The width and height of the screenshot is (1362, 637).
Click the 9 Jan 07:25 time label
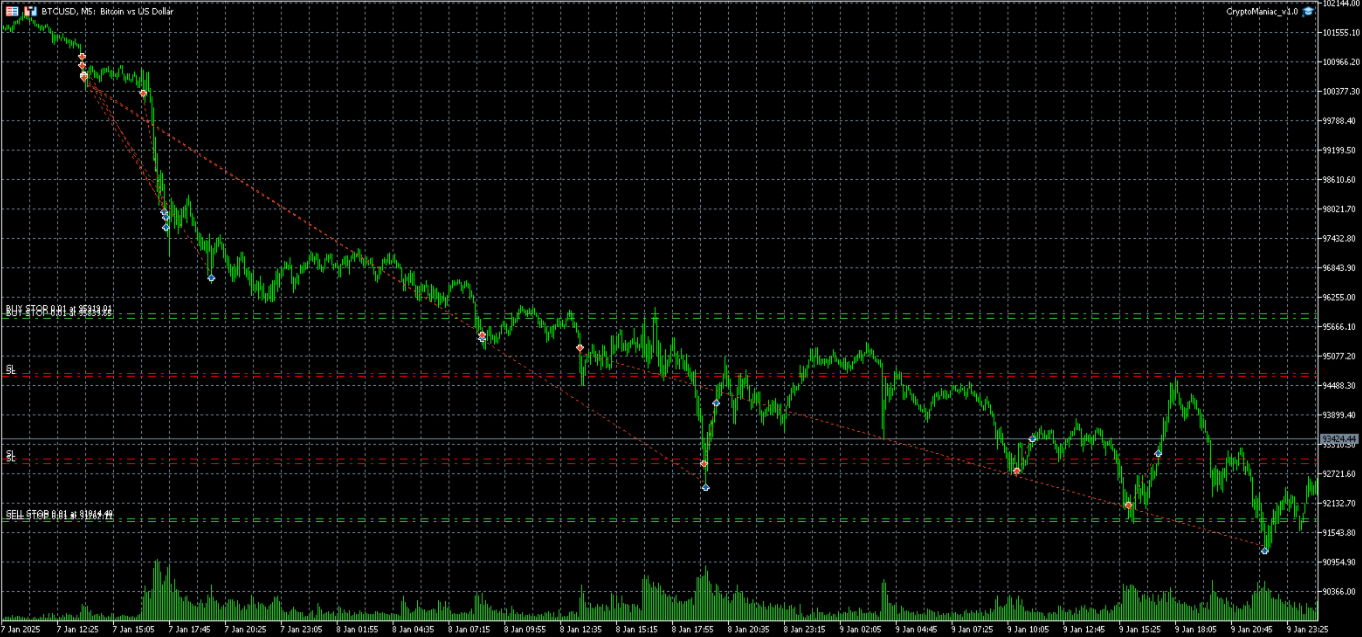click(973, 630)
